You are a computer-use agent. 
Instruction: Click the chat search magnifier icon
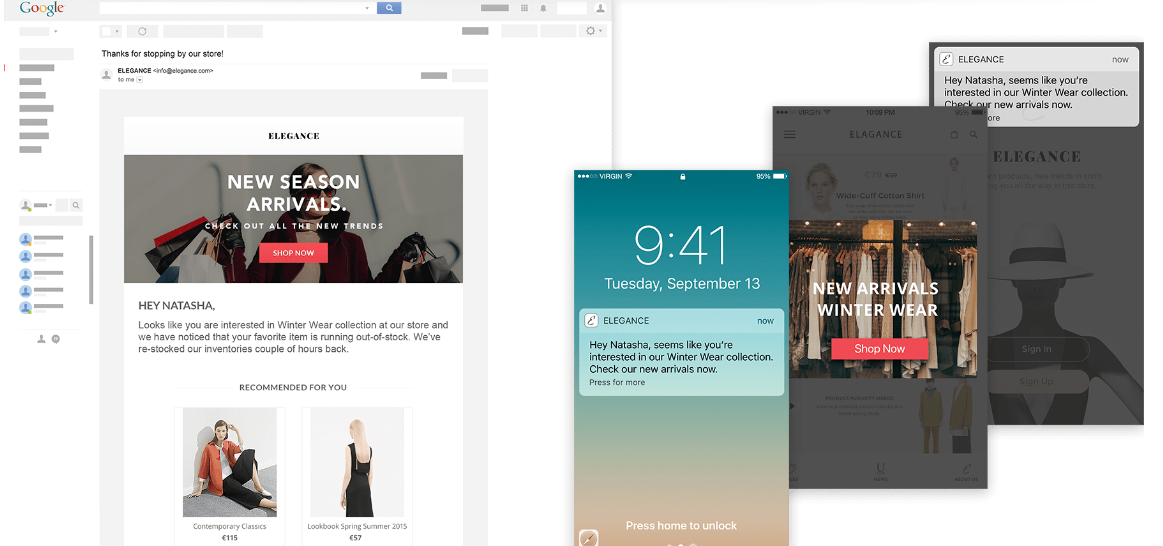[76, 205]
